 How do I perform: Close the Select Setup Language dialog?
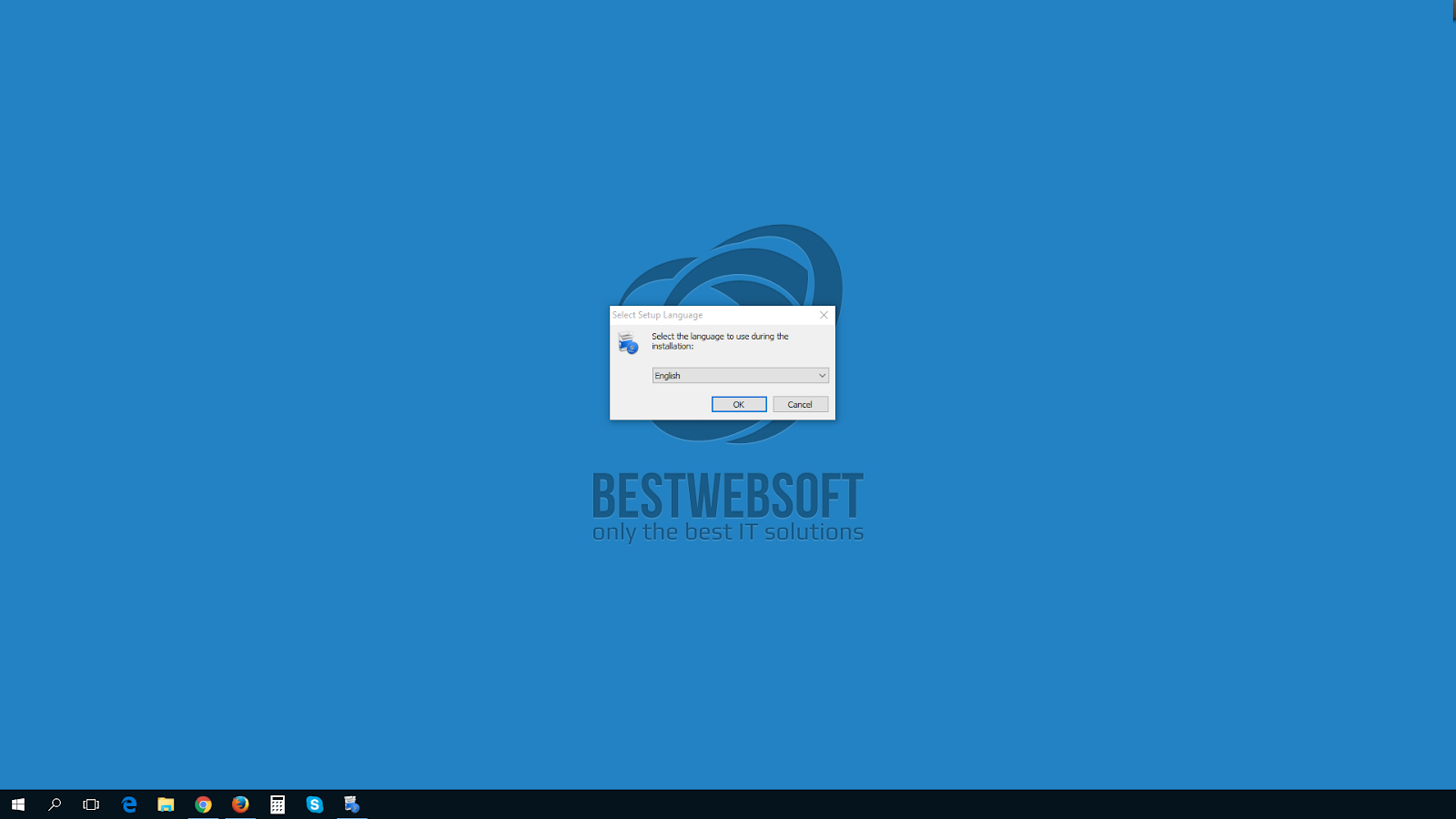coord(824,315)
